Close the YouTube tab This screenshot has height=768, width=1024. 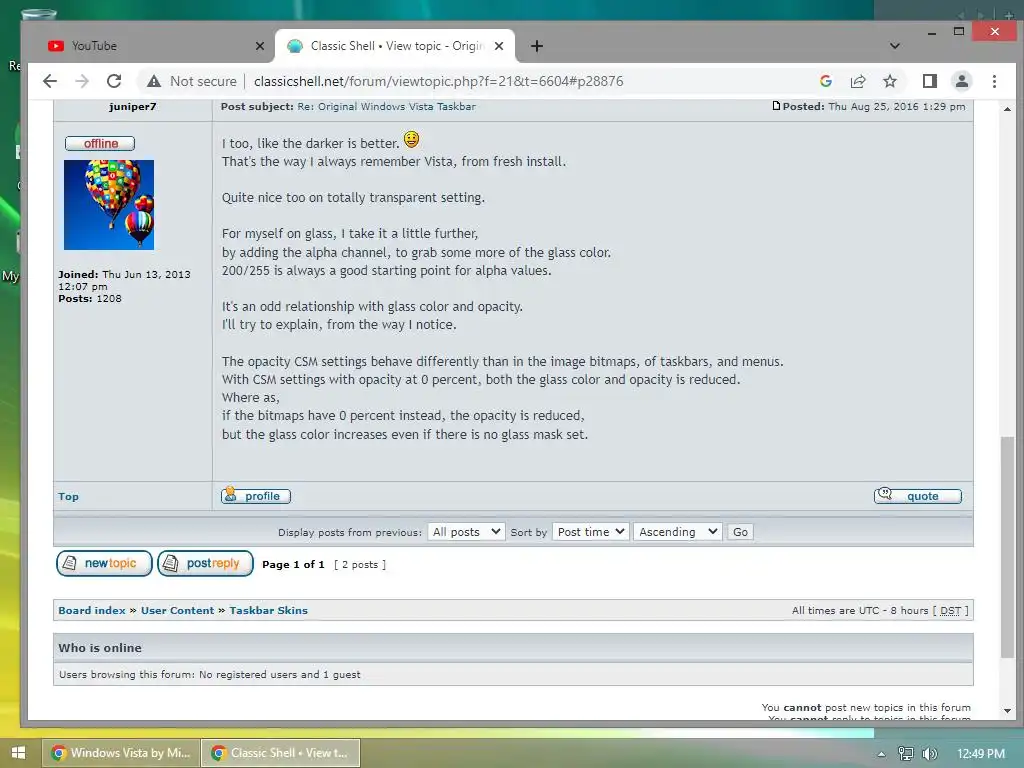click(x=260, y=46)
